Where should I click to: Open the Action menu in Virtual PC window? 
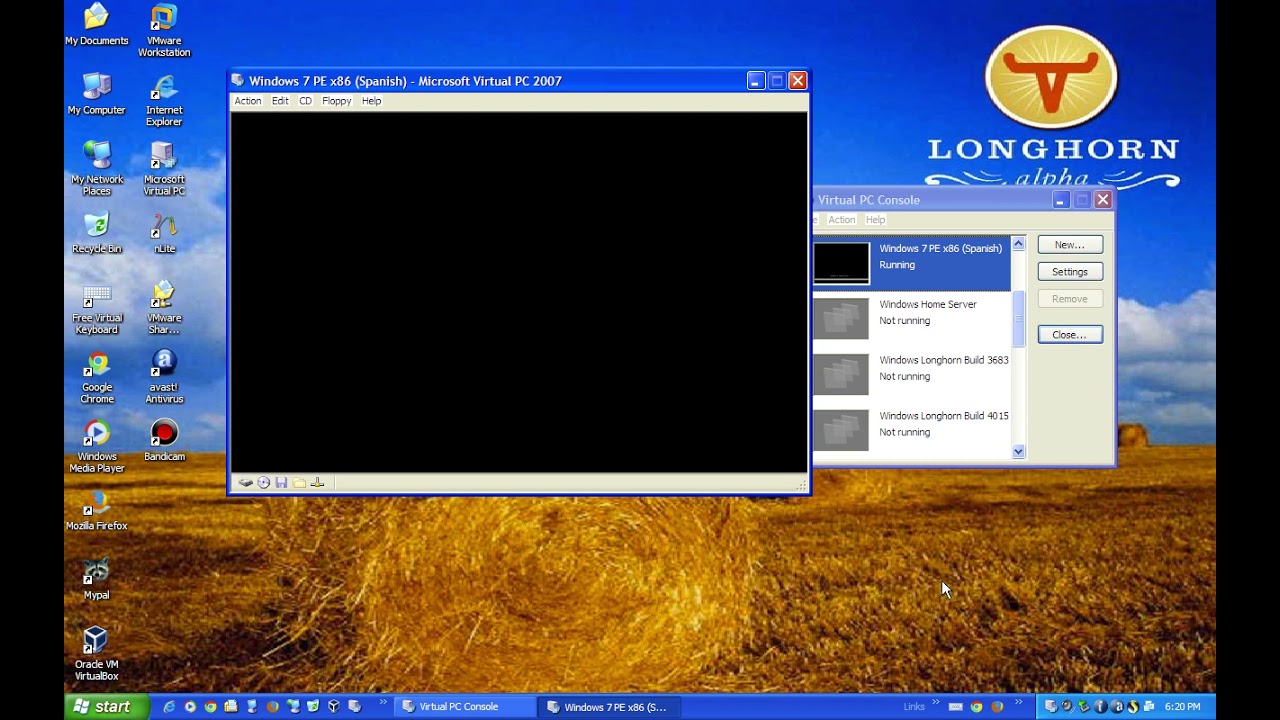pos(248,101)
